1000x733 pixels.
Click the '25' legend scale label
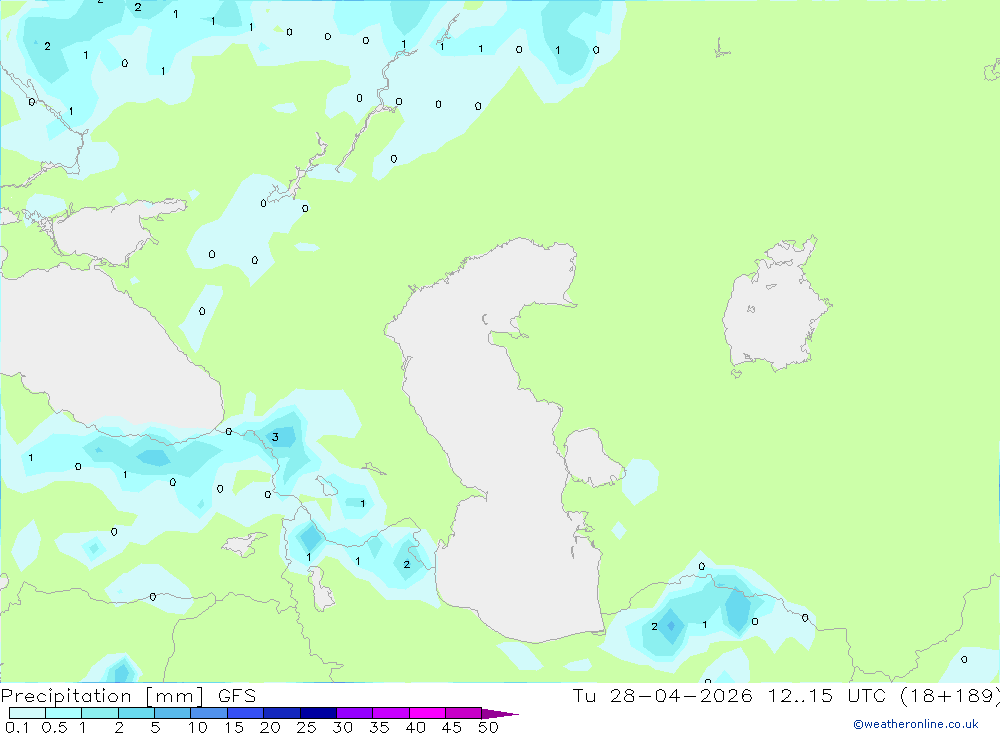pyautogui.click(x=306, y=727)
